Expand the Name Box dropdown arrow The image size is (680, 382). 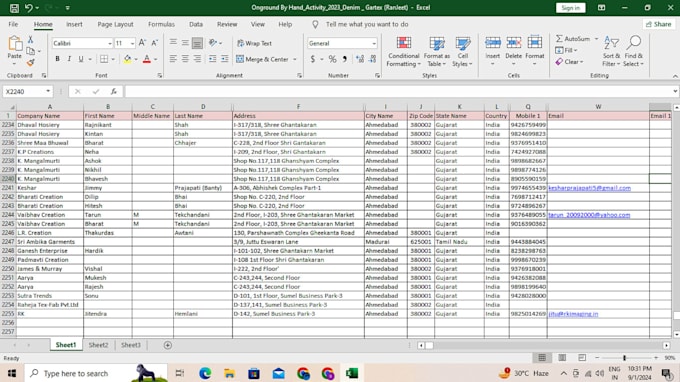[x=48, y=91]
